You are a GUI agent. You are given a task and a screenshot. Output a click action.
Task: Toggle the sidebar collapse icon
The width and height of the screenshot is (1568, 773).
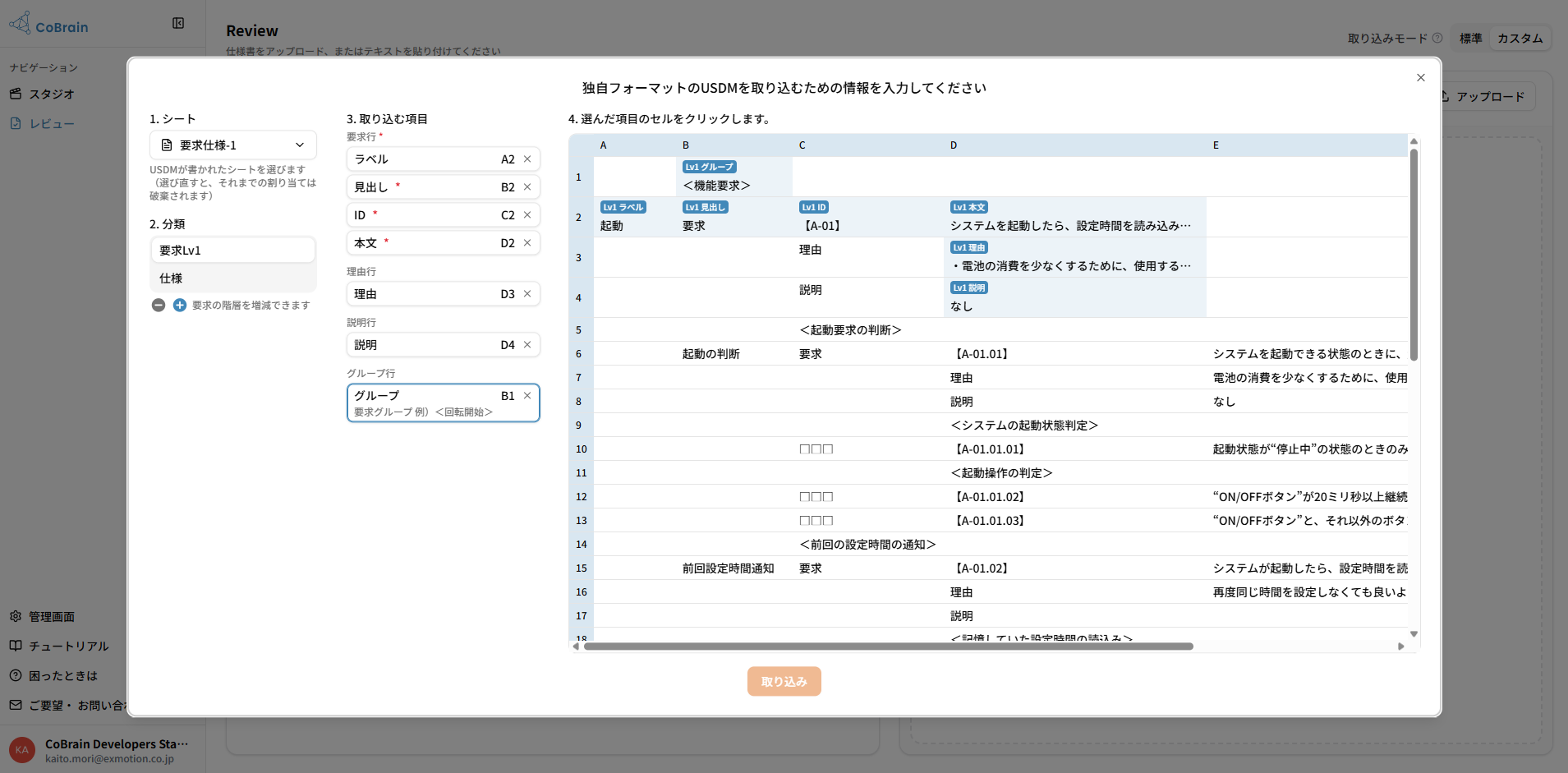(178, 23)
